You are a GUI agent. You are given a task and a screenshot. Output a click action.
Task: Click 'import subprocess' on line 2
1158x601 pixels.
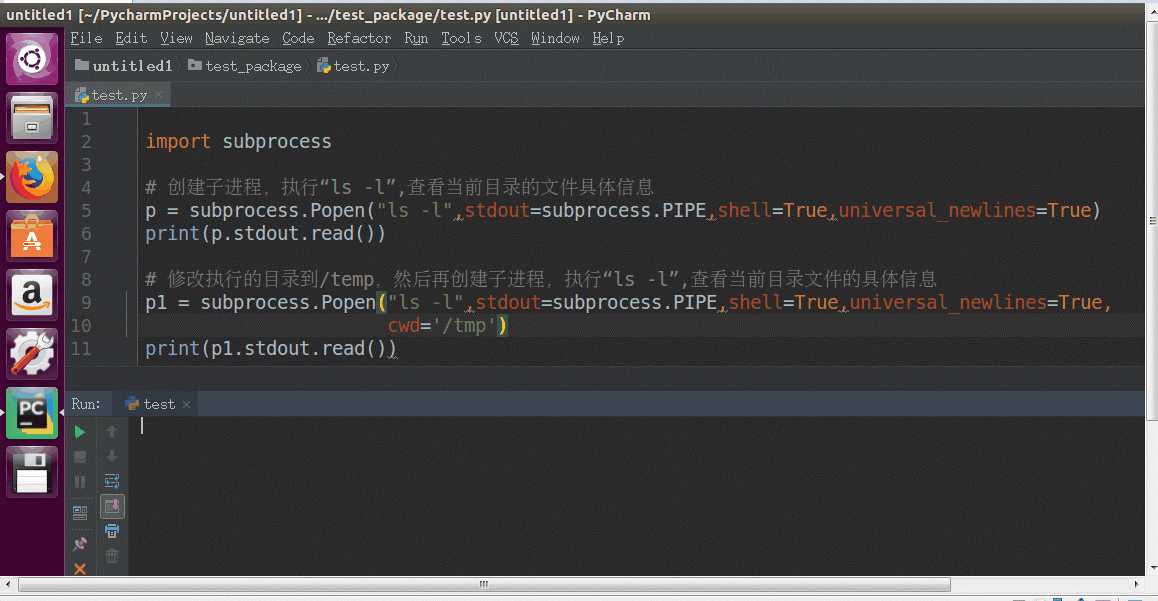click(238, 142)
